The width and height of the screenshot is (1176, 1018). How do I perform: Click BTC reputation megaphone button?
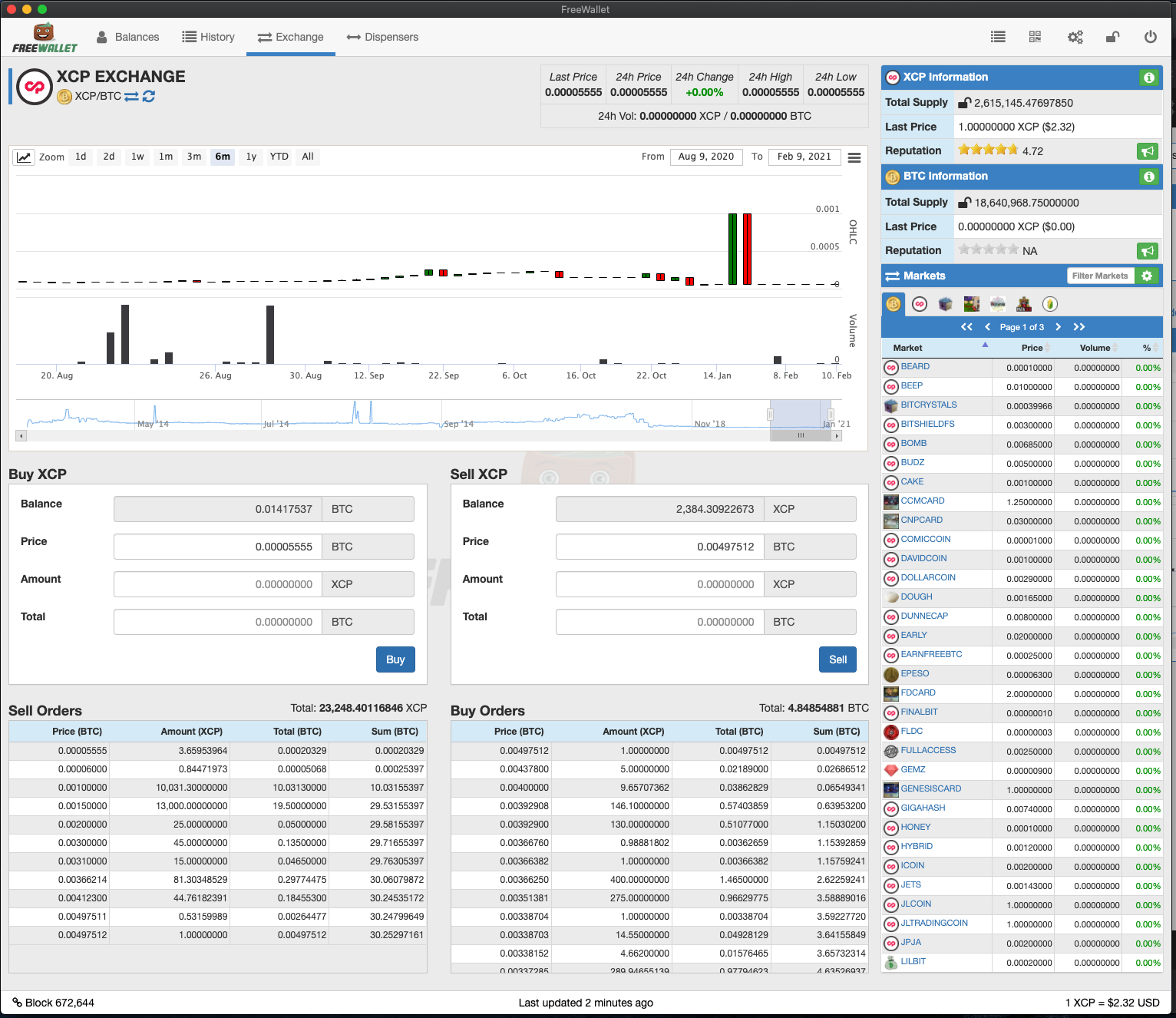coord(1147,251)
